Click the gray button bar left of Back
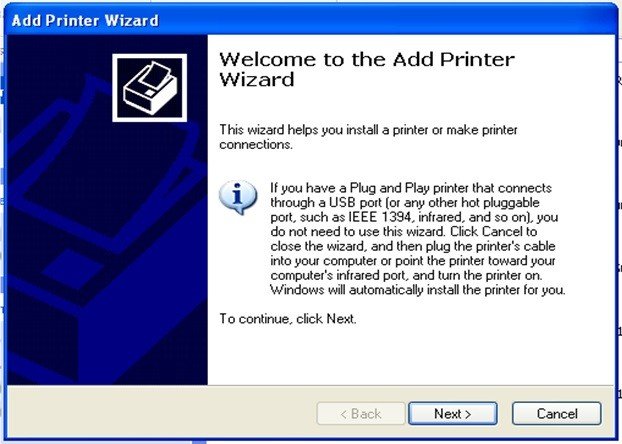The height and width of the screenshot is (444, 622). [161, 413]
